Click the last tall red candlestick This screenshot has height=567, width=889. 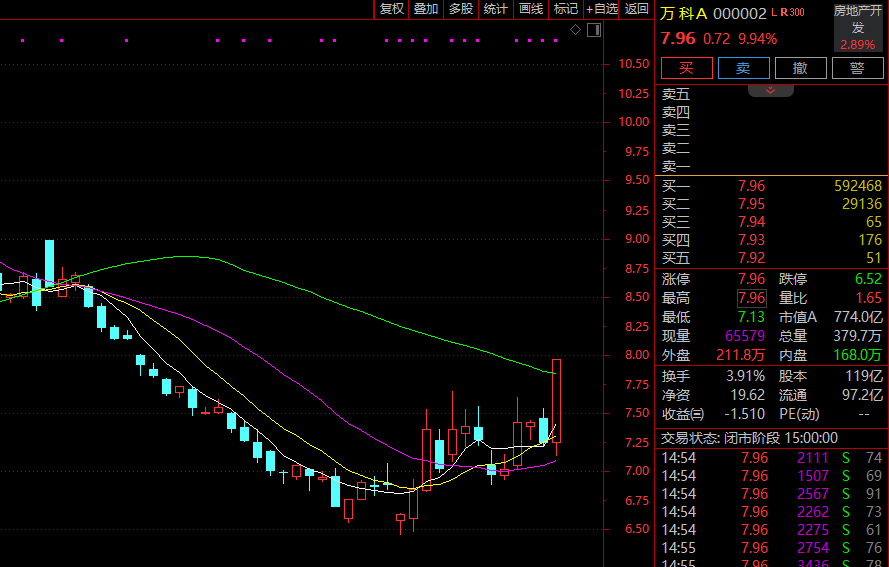point(556,400)
